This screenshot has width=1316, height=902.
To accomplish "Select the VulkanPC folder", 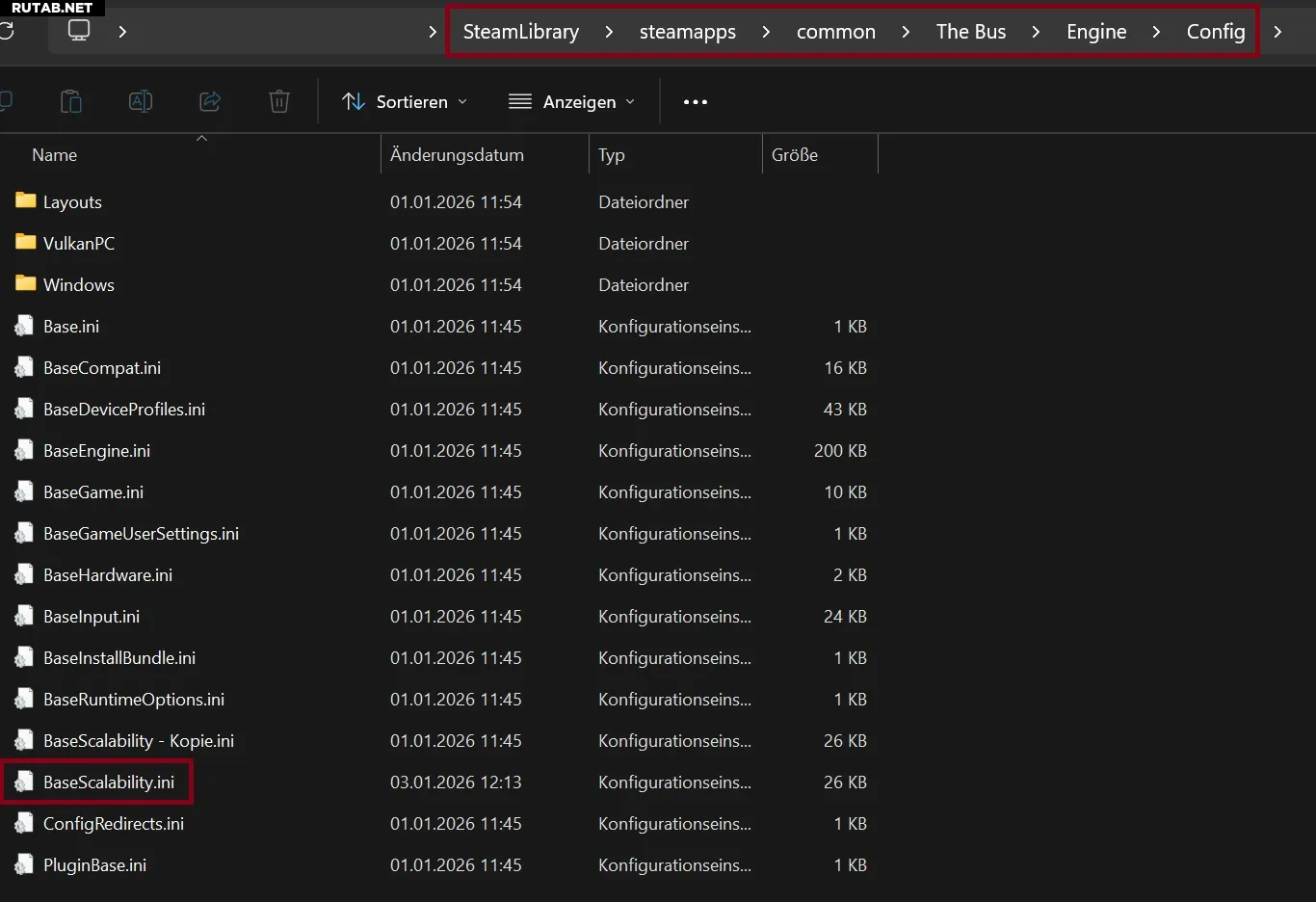I will pos(79,244).
